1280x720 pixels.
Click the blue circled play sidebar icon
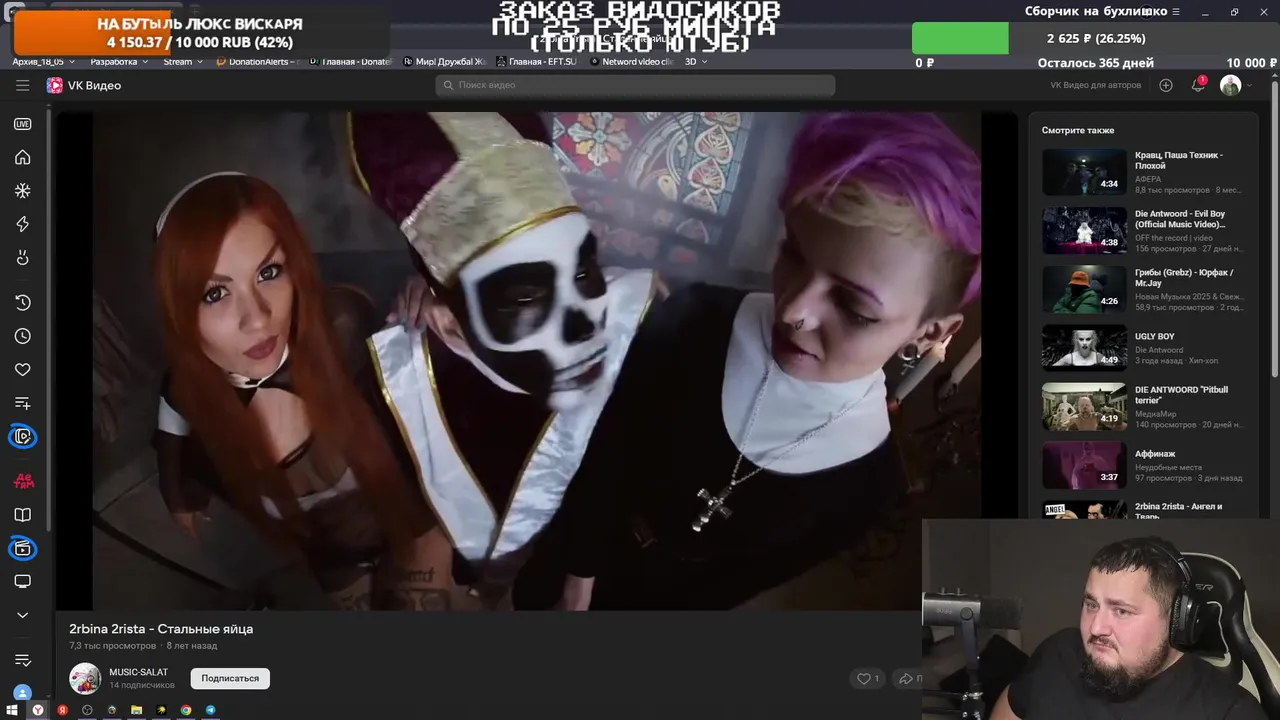(x=22, y=437)
